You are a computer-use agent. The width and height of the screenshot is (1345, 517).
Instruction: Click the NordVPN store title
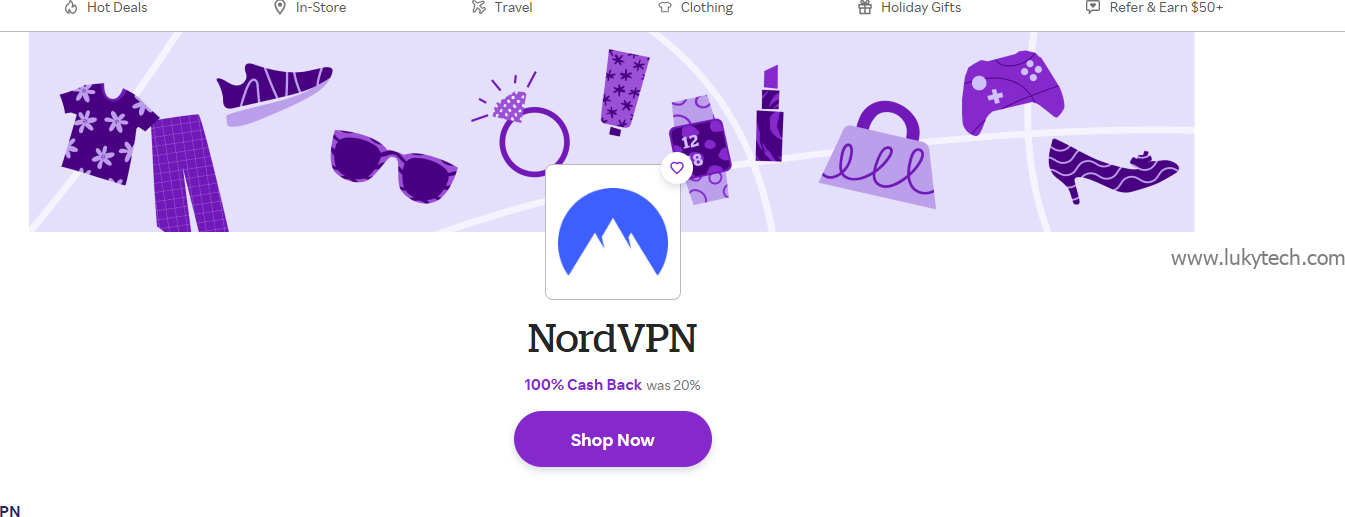(612, 338)
